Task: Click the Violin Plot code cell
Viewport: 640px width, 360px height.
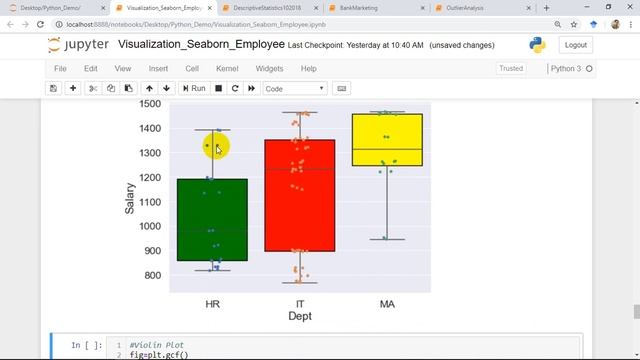Action: pyautogui.click(x=343, y=349)
